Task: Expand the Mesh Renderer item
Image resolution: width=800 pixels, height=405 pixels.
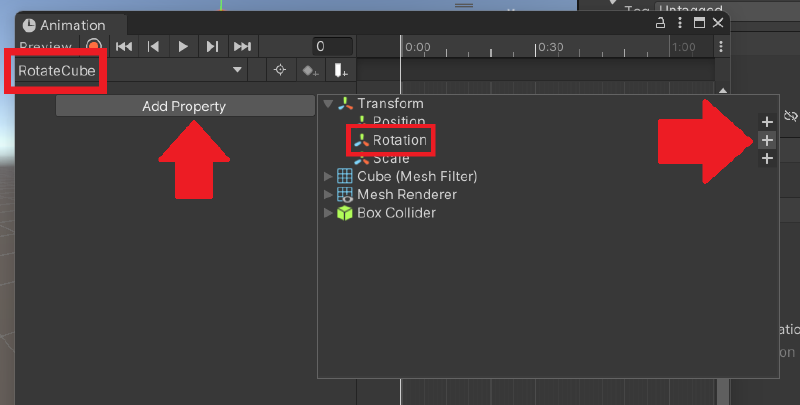Action: (x=328, y=195)
